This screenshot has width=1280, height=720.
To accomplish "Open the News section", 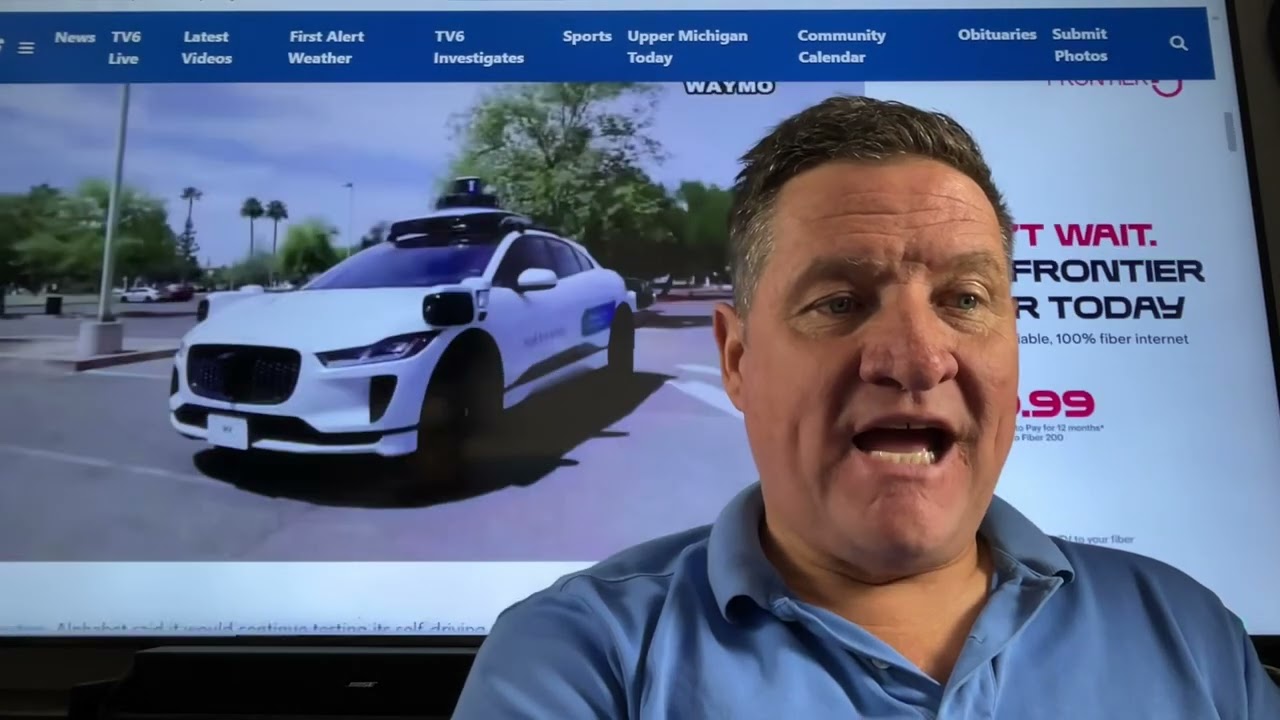I will 75,37.
